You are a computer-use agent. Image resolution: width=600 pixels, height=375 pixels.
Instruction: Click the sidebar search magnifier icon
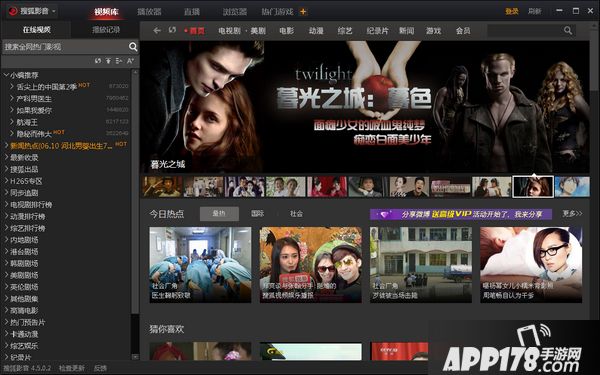(133, 47)
